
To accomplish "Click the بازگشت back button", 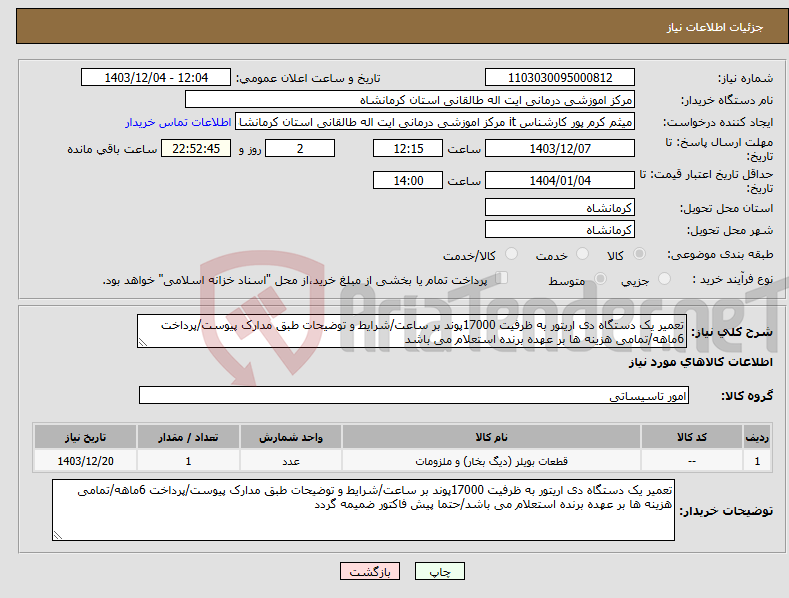I will pyautogui.click(x=370, y=571).
